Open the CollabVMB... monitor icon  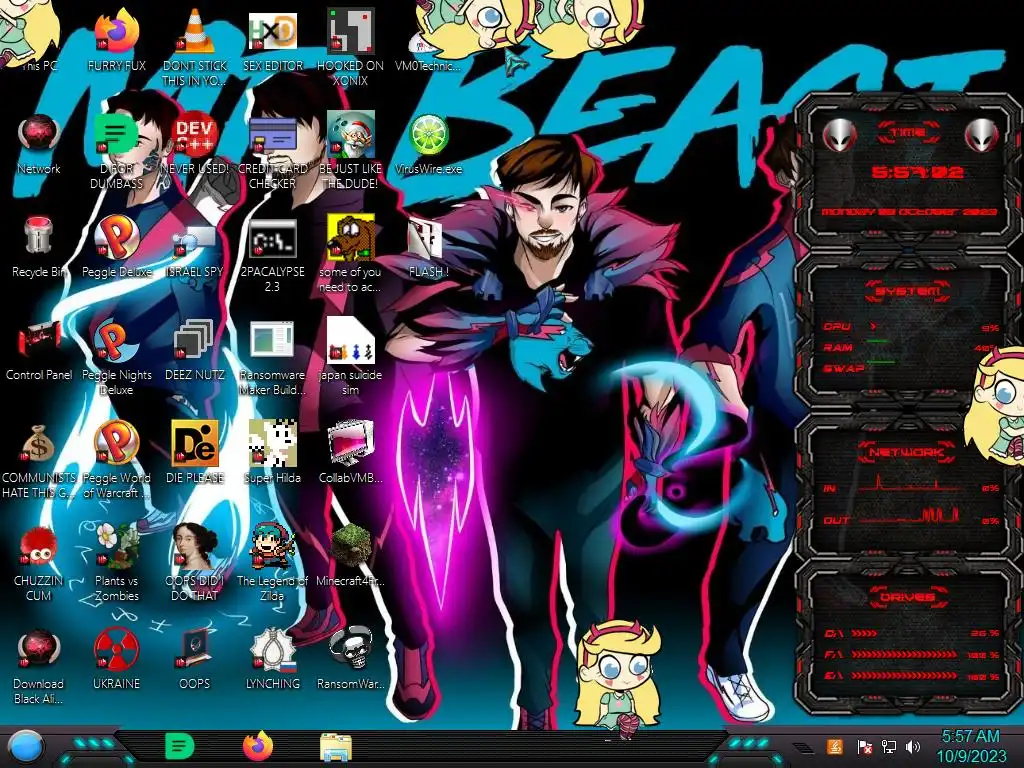tap(350, 444)
